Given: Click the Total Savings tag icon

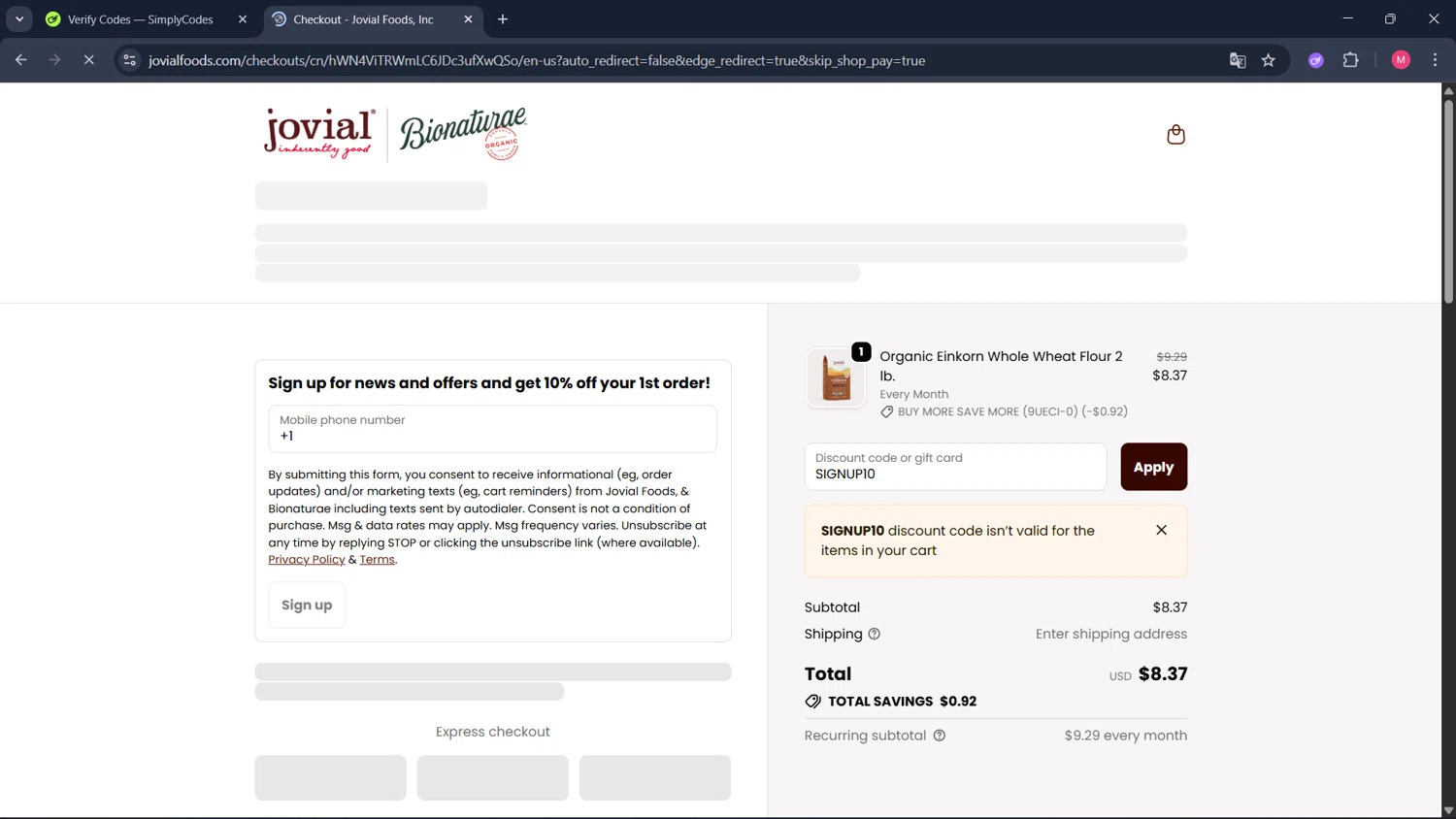Looking at the screenshot, I should pos(812,702).
